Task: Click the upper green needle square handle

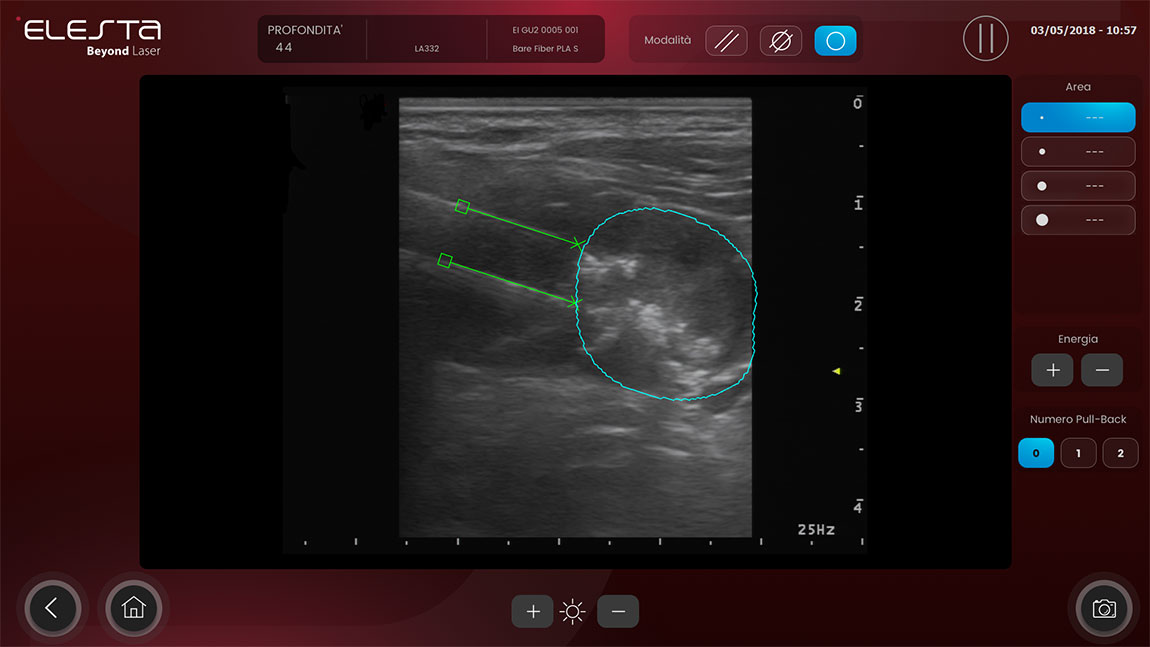Action: [462, 207]
